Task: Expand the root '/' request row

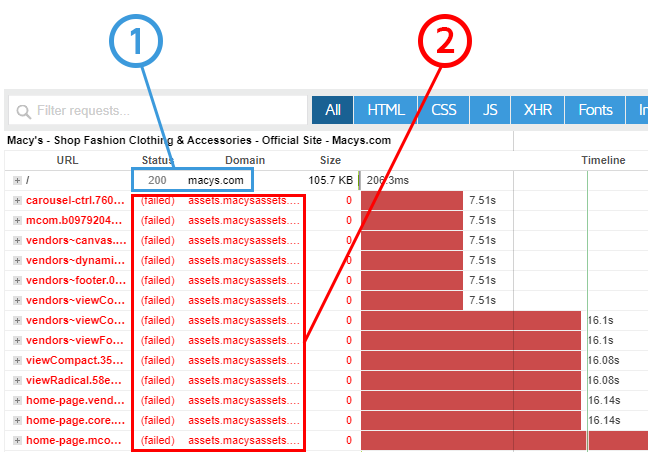Action: (17, 180)
